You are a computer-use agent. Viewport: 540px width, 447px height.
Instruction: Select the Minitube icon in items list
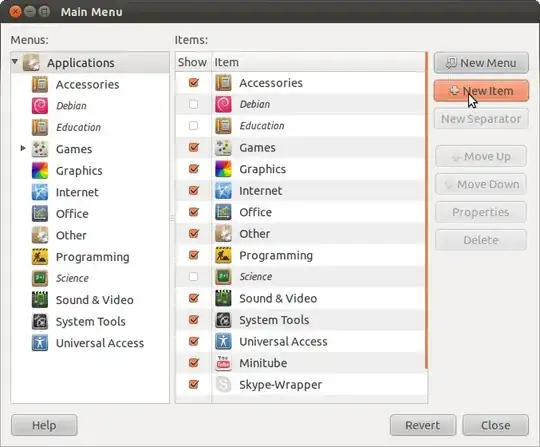(x=223, y=363)
